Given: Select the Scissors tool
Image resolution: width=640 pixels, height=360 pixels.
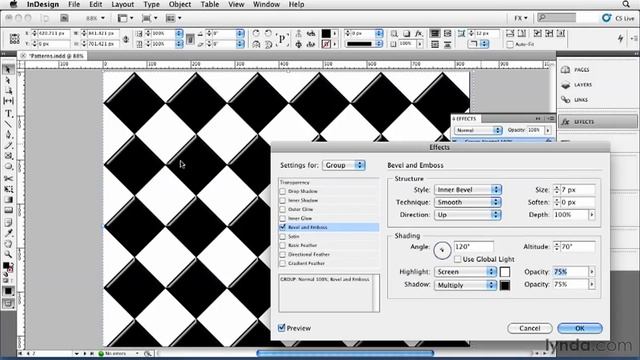Looking at the screenshot, I should pyautogui.click(x=8, y=179).
